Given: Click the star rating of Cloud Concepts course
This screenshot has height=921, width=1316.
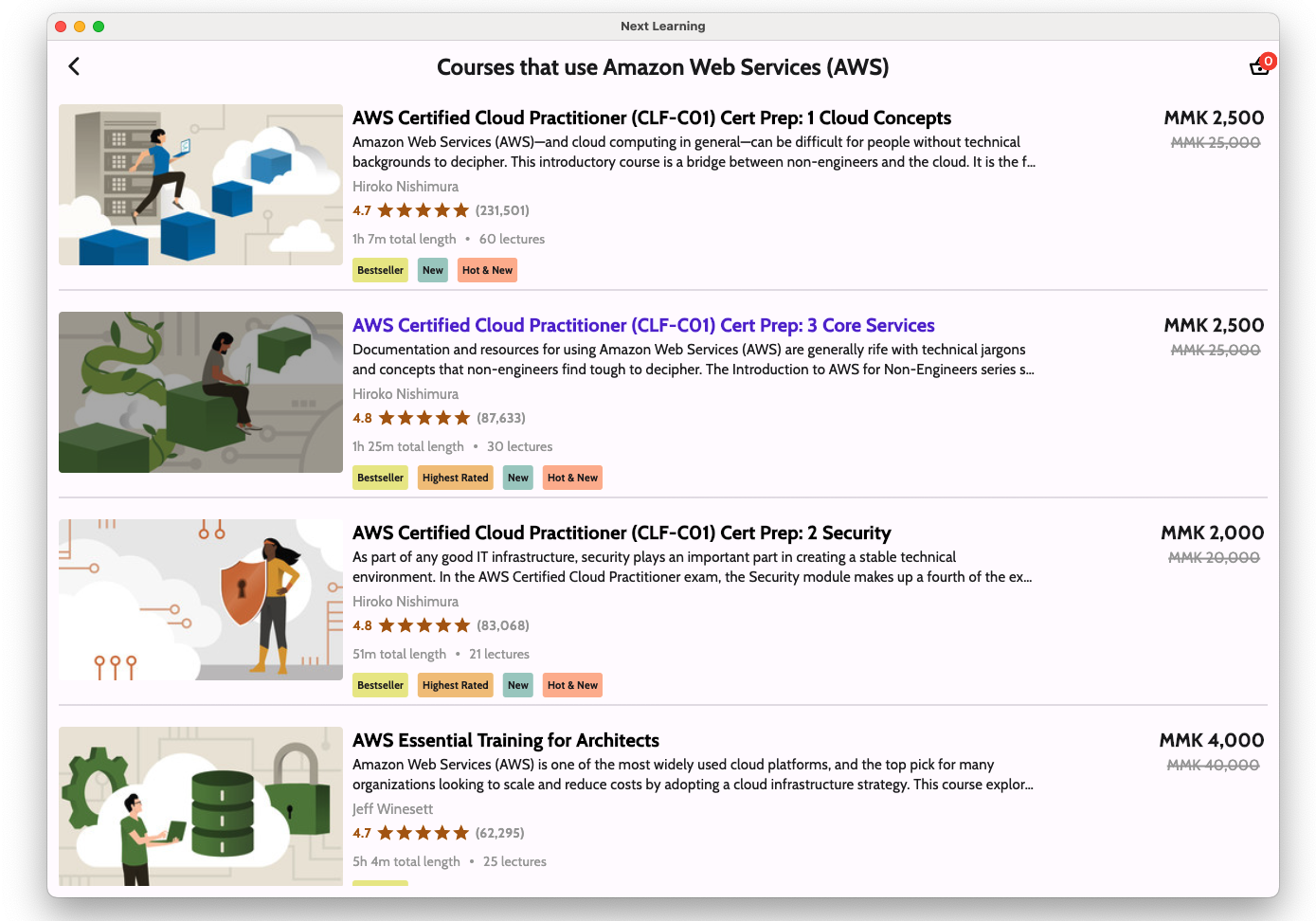Looking at the screenshot, I should click(423, 210).
